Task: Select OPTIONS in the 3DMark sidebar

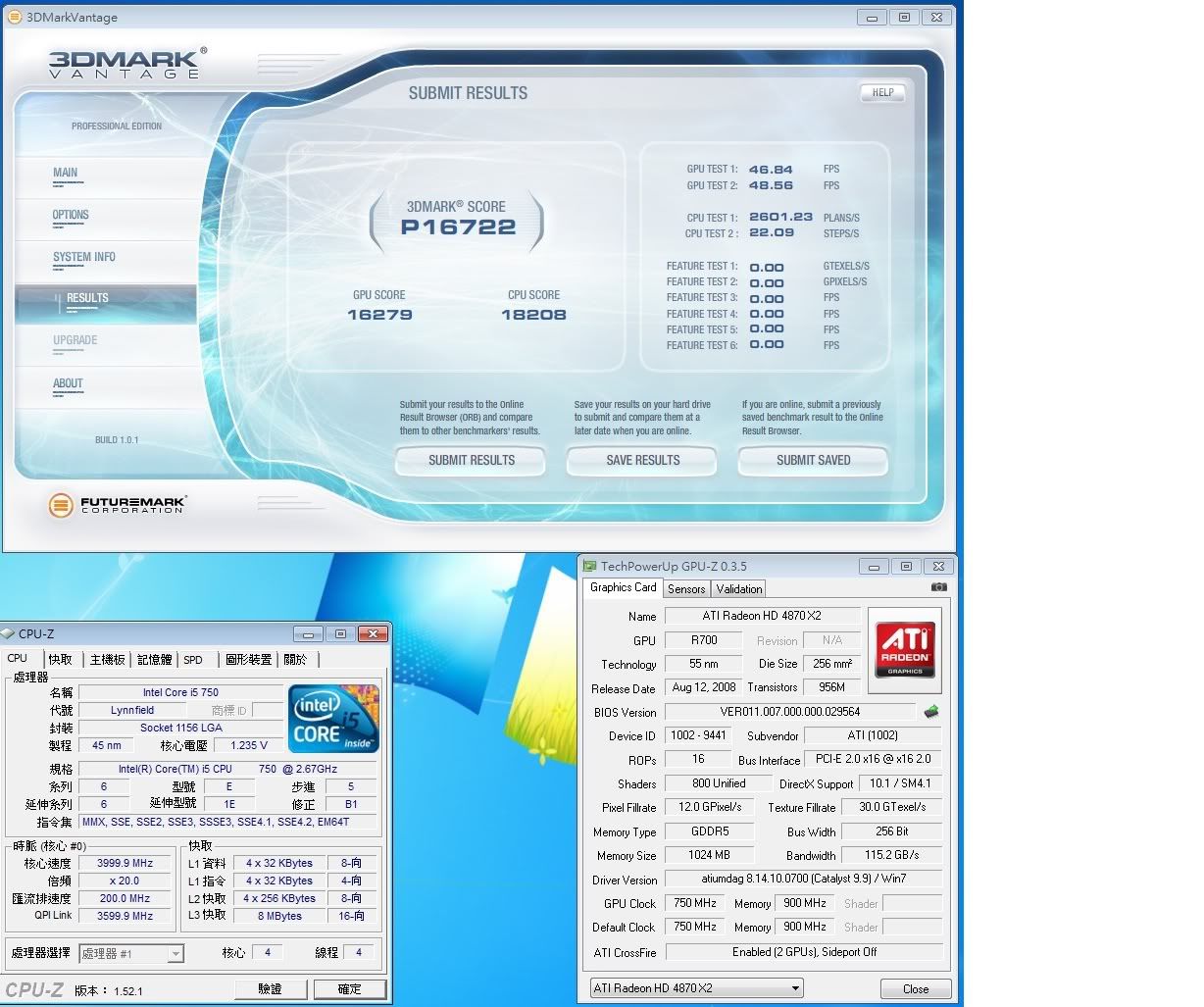Action: tap(71, 215)
